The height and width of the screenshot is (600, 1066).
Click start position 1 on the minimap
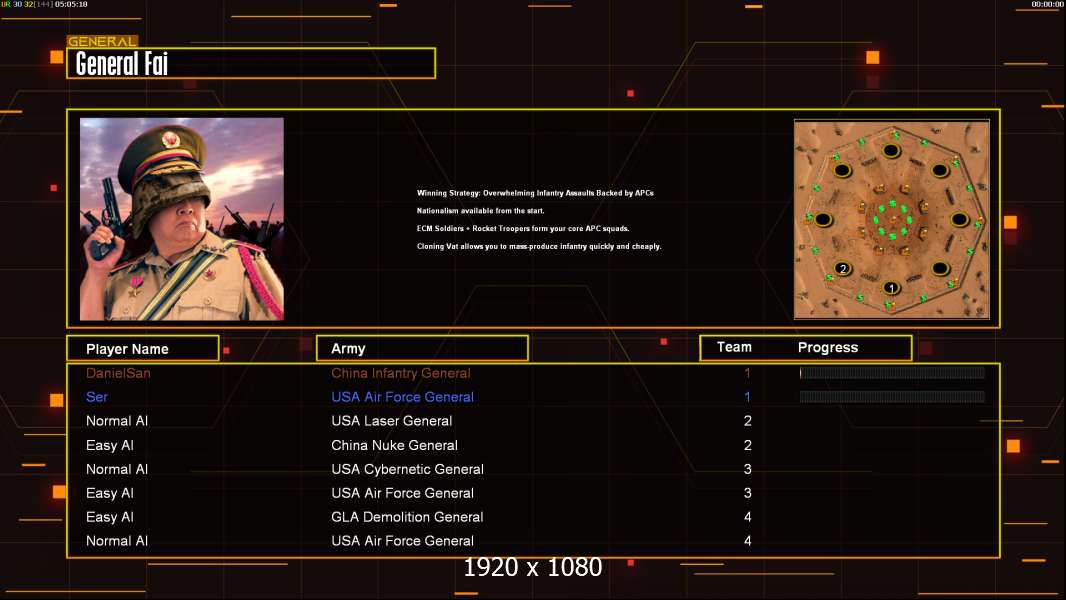[891, 288]
